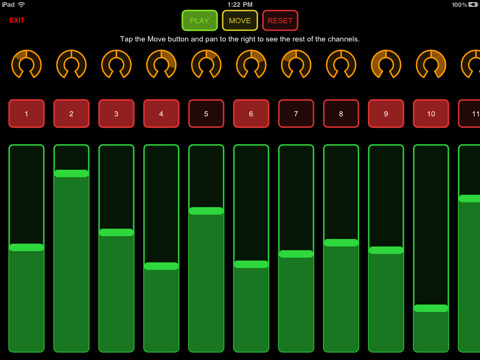The image size is (480, 360).
Task: Tap the pan knob above channel 6
Action: pyautogui.click(x=251, y=64)
